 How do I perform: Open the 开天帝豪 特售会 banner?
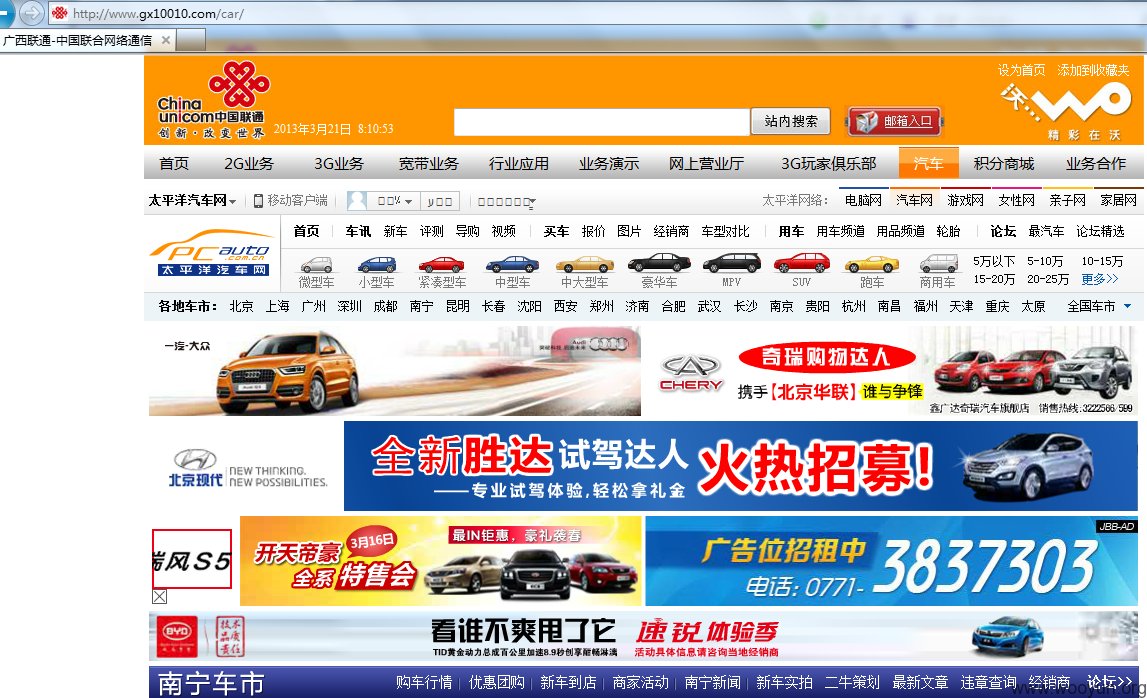click(x=440, y=561)
